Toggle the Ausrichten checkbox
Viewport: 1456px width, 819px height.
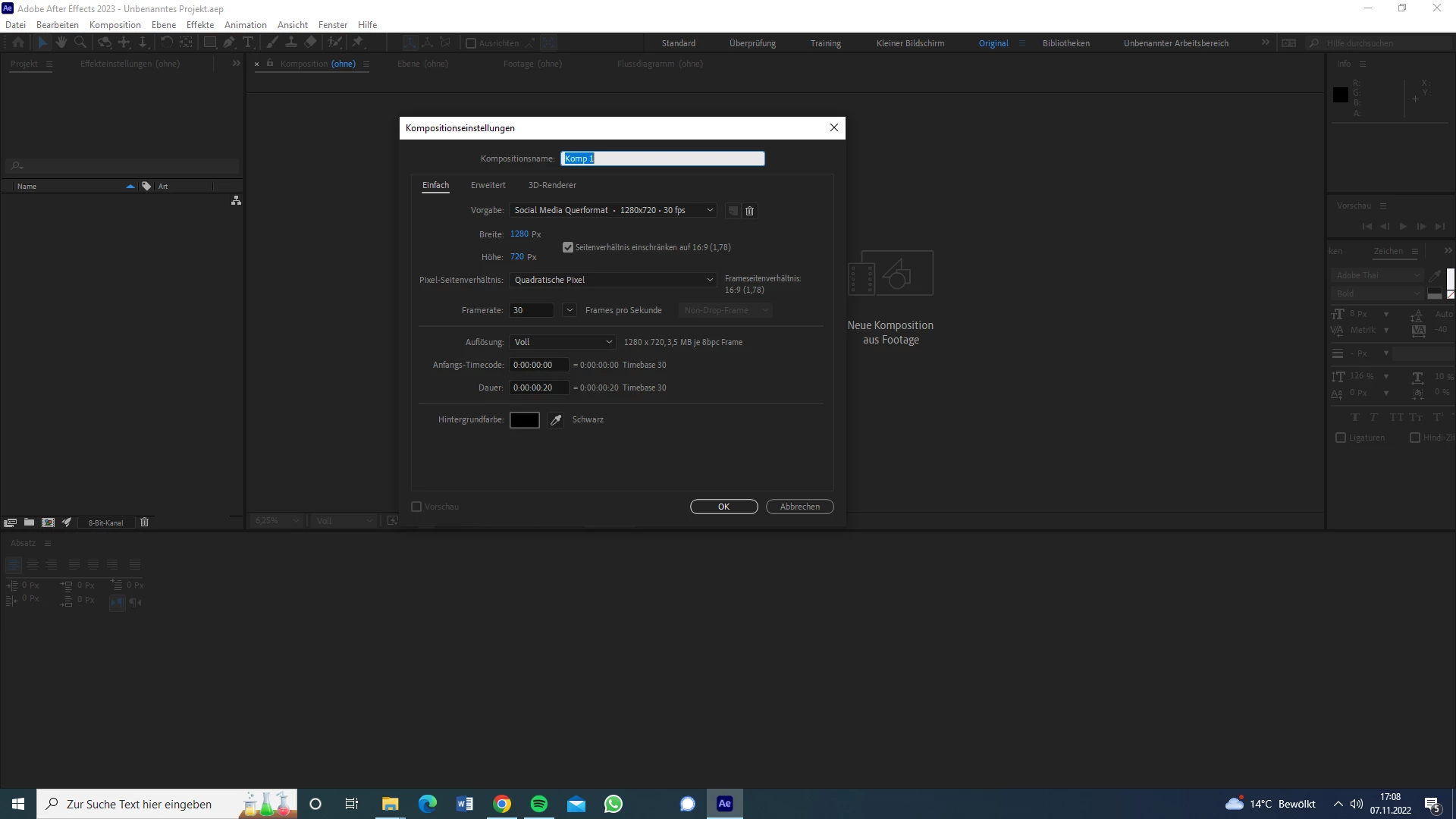click(471, 43)
